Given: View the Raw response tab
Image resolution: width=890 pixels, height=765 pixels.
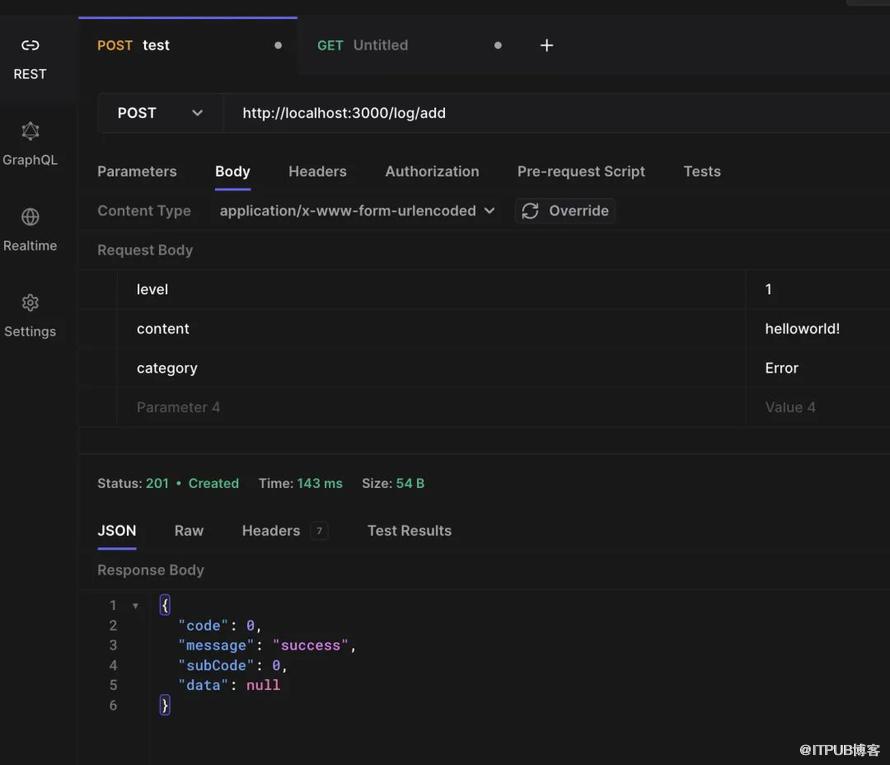Looking at the screenshot, I should coord(189,531).
